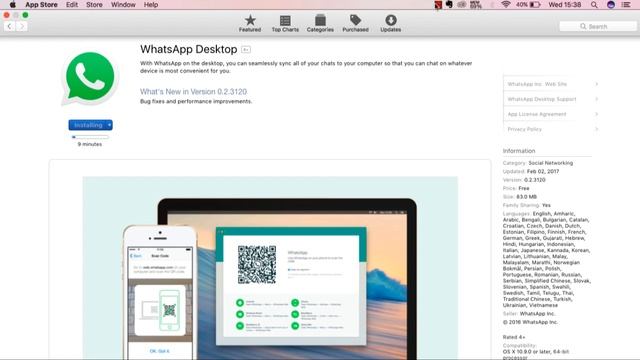640x360 pixels.
Task: Open the WhatsApp Desktop Support link
Action: coord(542,99)
